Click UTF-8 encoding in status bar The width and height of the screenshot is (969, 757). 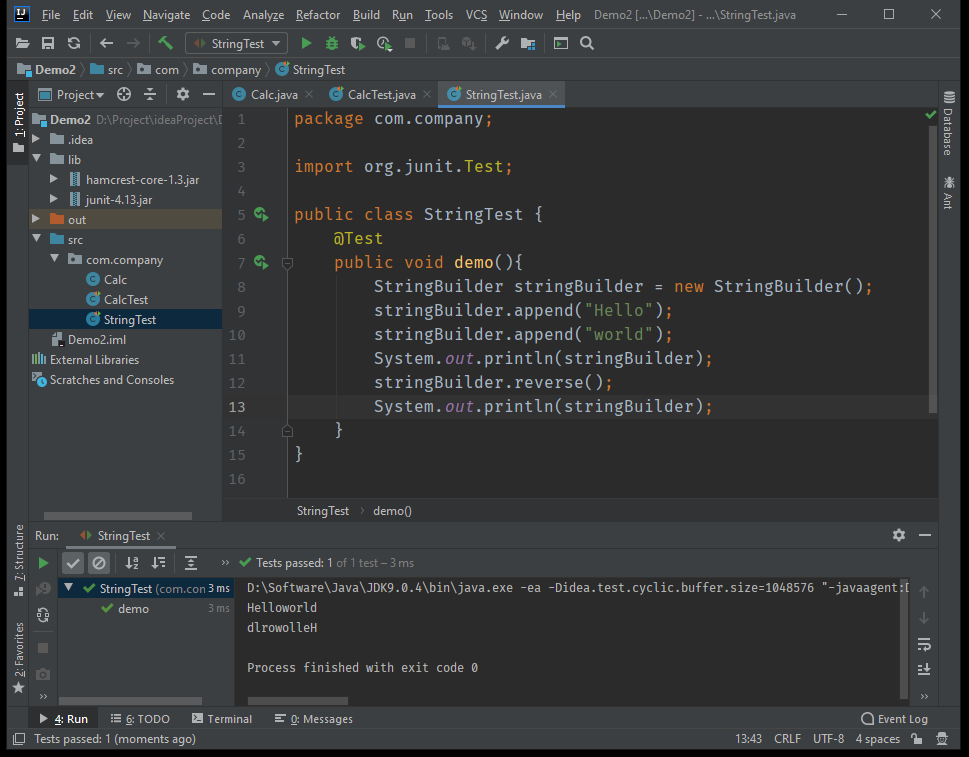click(x=828, y=738)
